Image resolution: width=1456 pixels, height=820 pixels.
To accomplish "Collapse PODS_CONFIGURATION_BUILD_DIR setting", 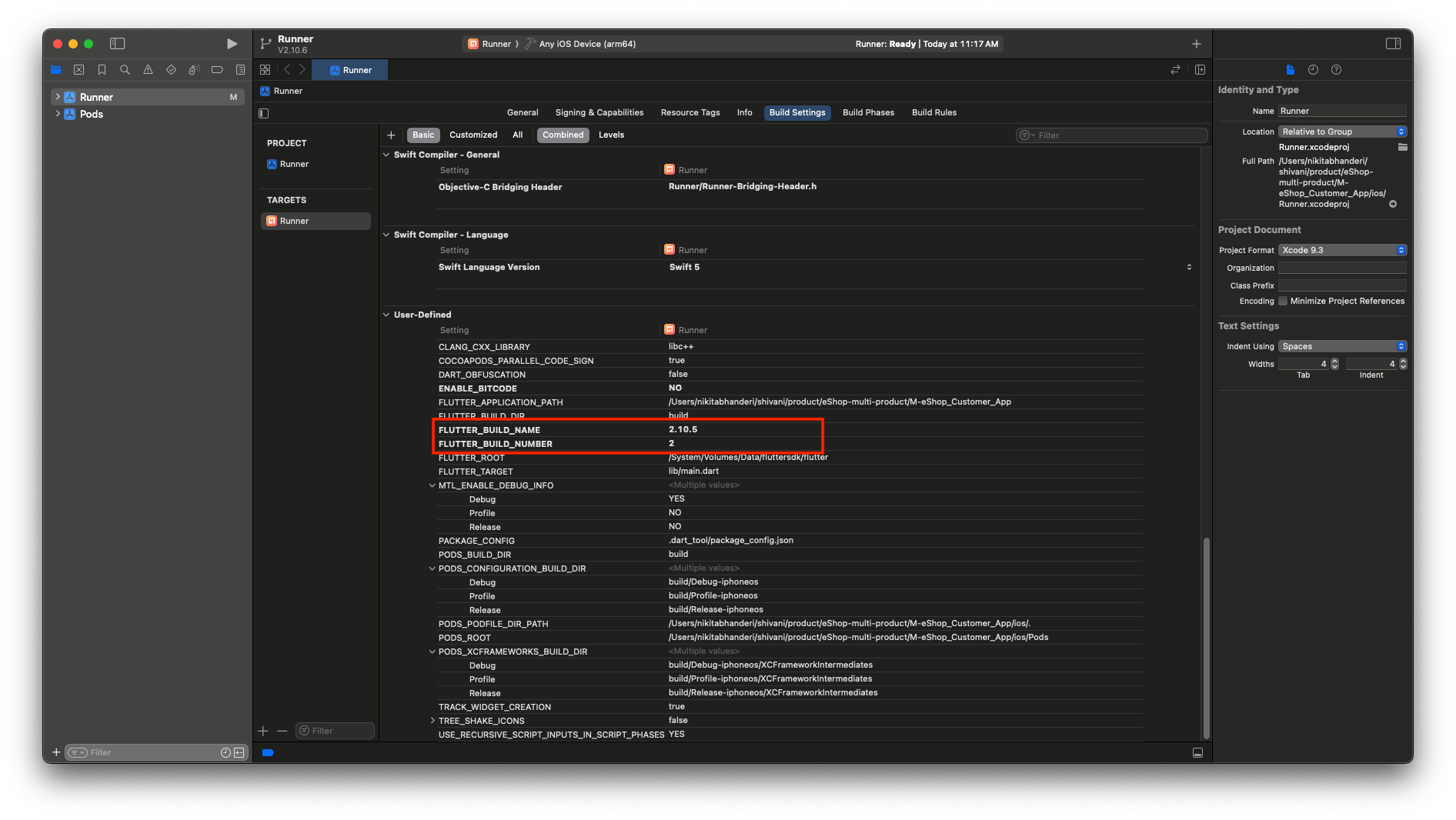I will pyautogui.click(x=432, y=568).
